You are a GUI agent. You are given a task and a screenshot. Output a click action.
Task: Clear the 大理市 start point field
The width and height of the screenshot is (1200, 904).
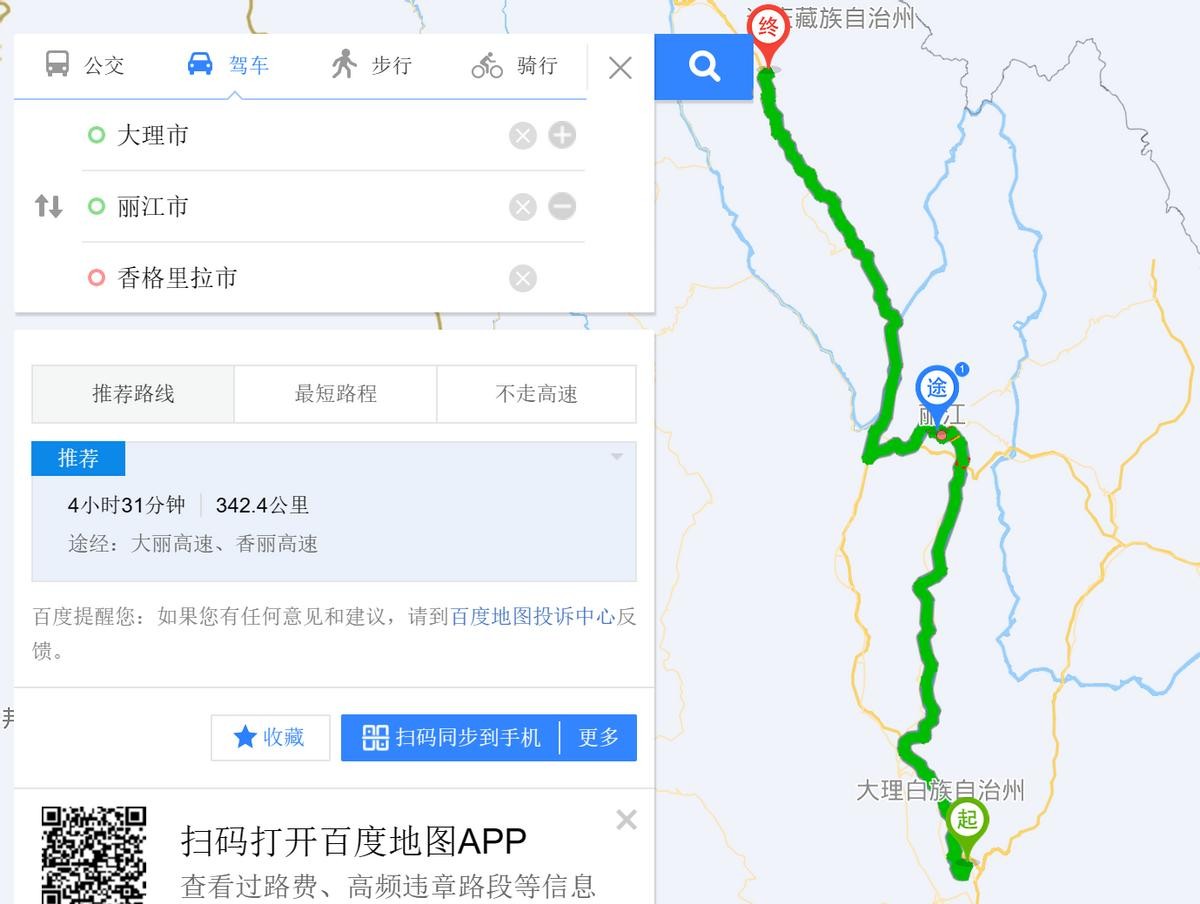[522, 136]
